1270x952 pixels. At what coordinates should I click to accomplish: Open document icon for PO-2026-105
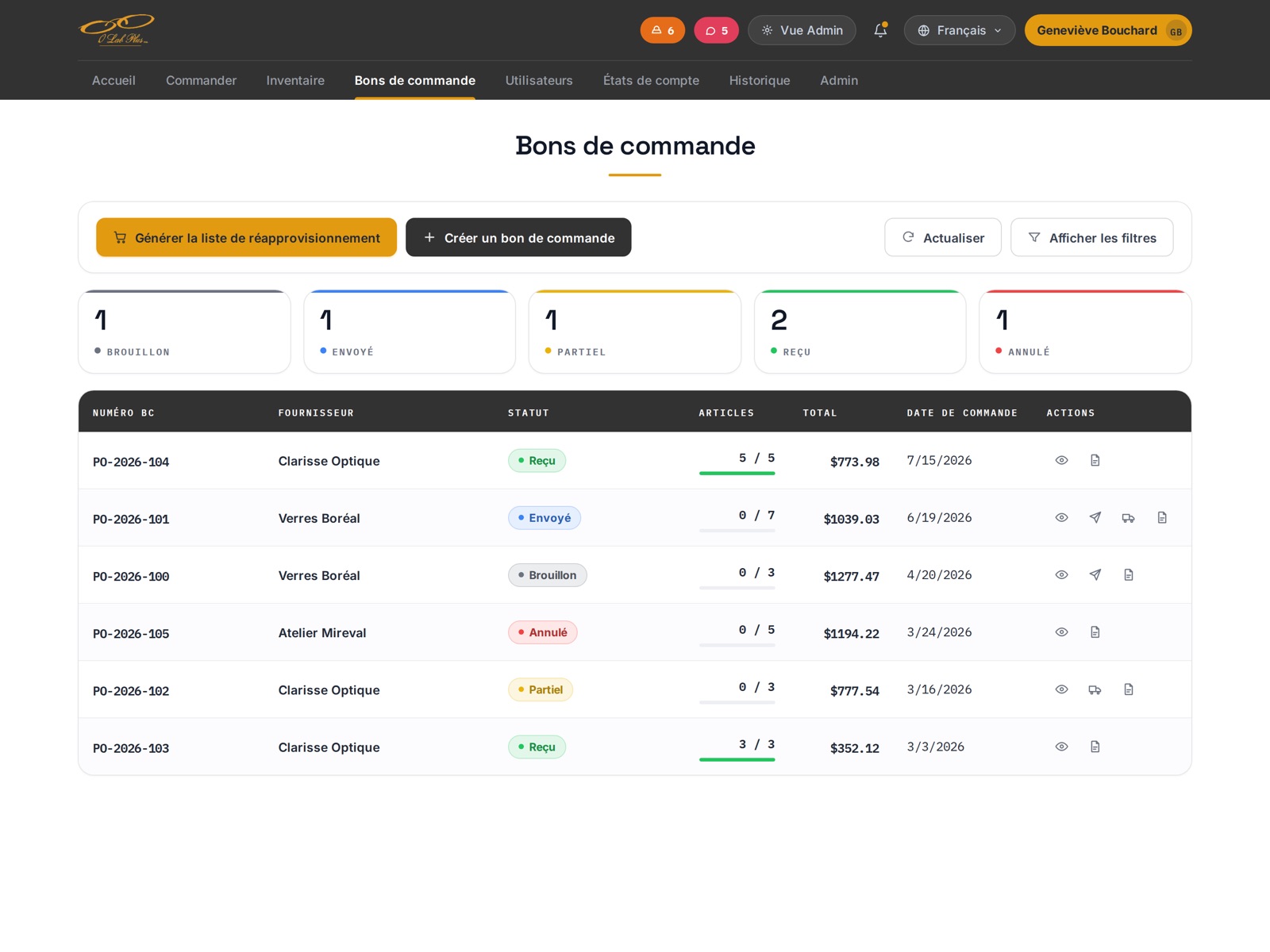(x=1095, y=632)
